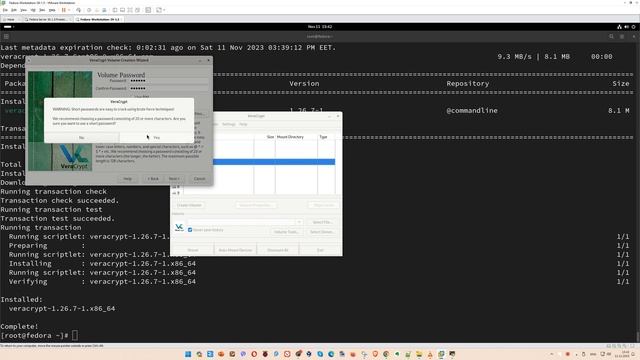The image size is (640, 360).
Task: Click VMware pause virtual machine icon
Action: click(64, 10)
